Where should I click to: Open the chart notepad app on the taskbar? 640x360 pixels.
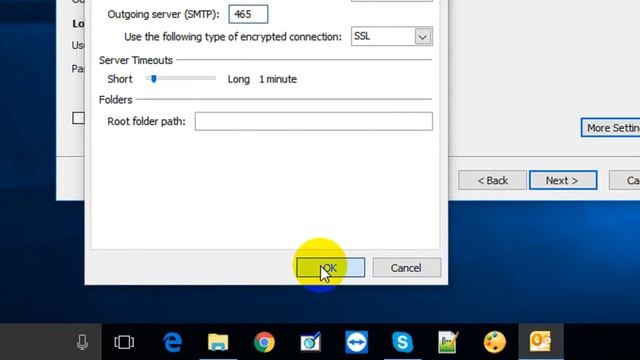pos(448,342)
